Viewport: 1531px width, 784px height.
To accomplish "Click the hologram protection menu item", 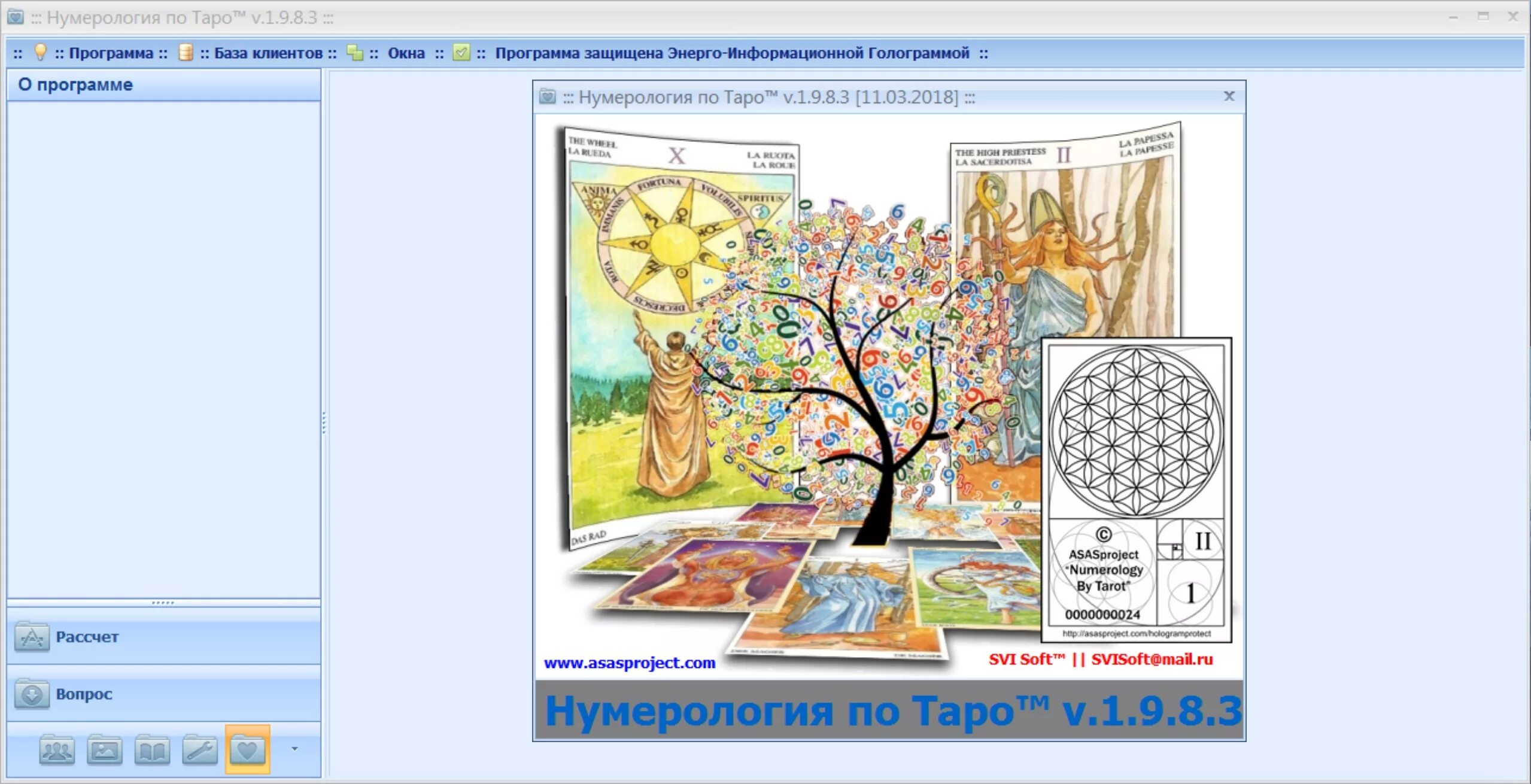I will tap(732, 53).
